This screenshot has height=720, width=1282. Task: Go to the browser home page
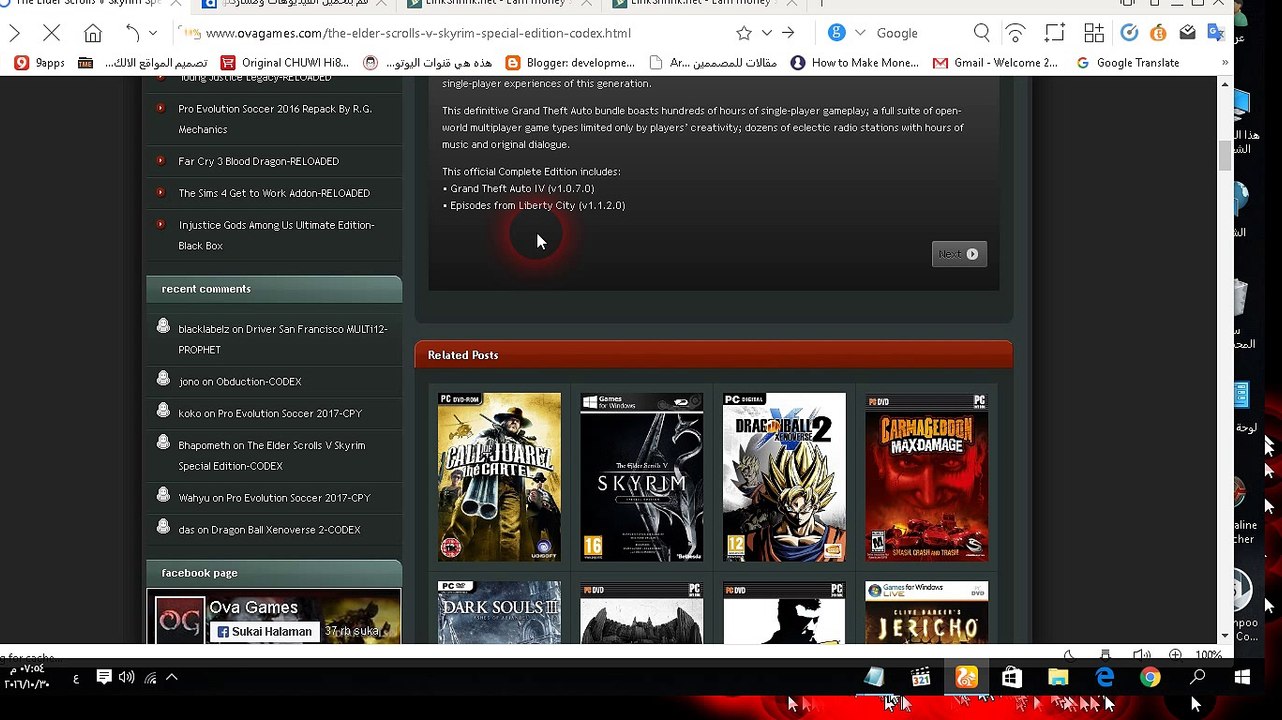click(x=92, y=33)
